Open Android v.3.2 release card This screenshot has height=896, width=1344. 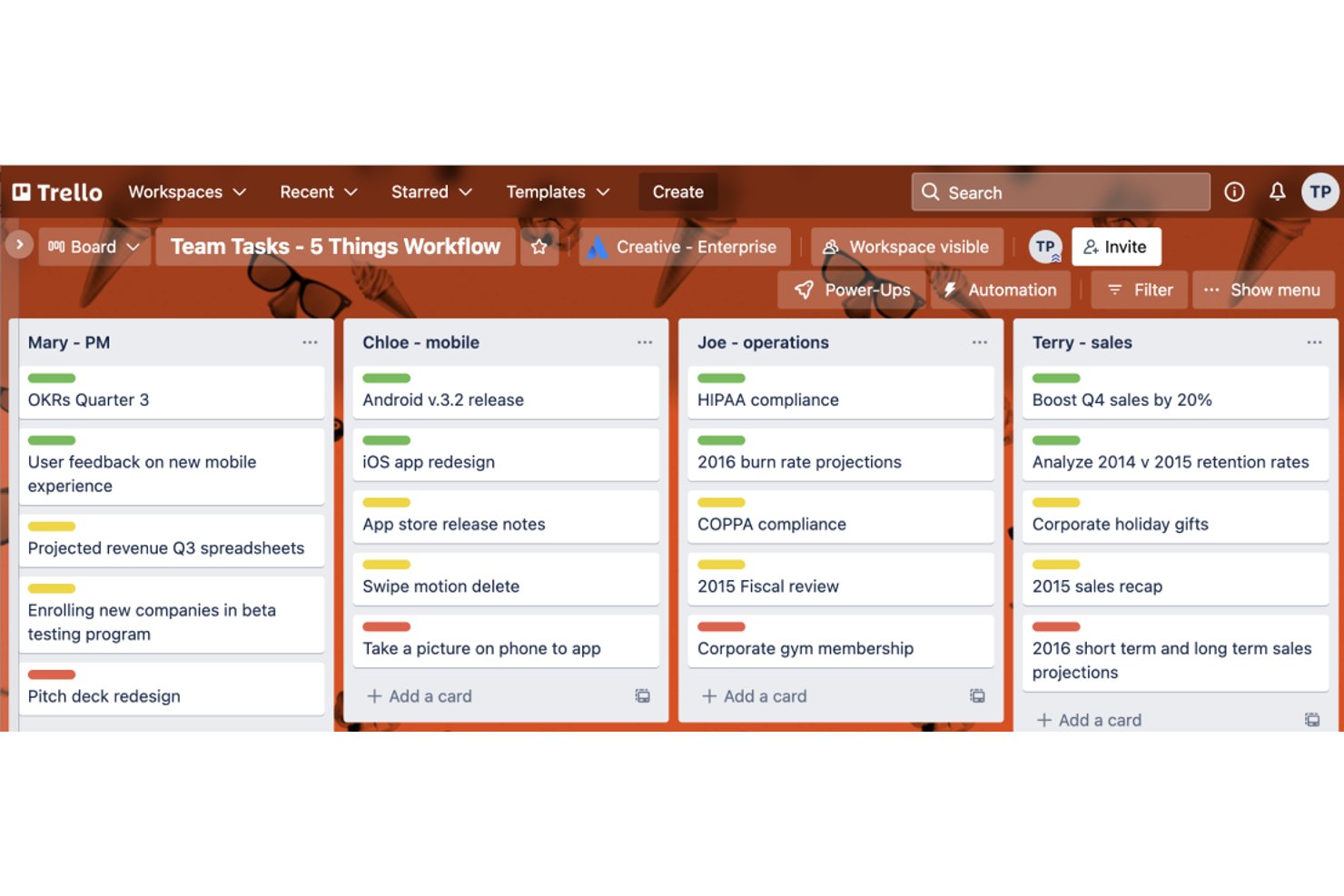[x=506, y=392]
